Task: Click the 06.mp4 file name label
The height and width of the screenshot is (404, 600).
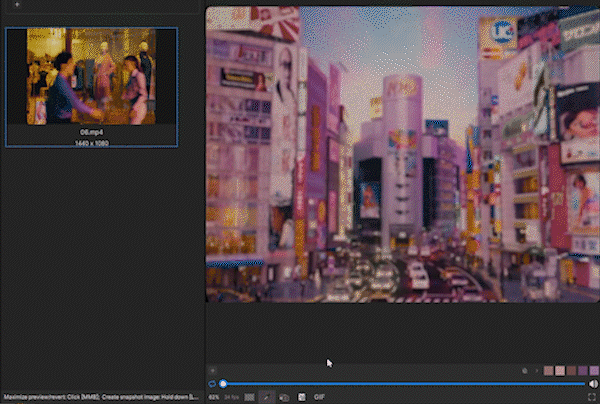Action: click(x=91, y=132)
